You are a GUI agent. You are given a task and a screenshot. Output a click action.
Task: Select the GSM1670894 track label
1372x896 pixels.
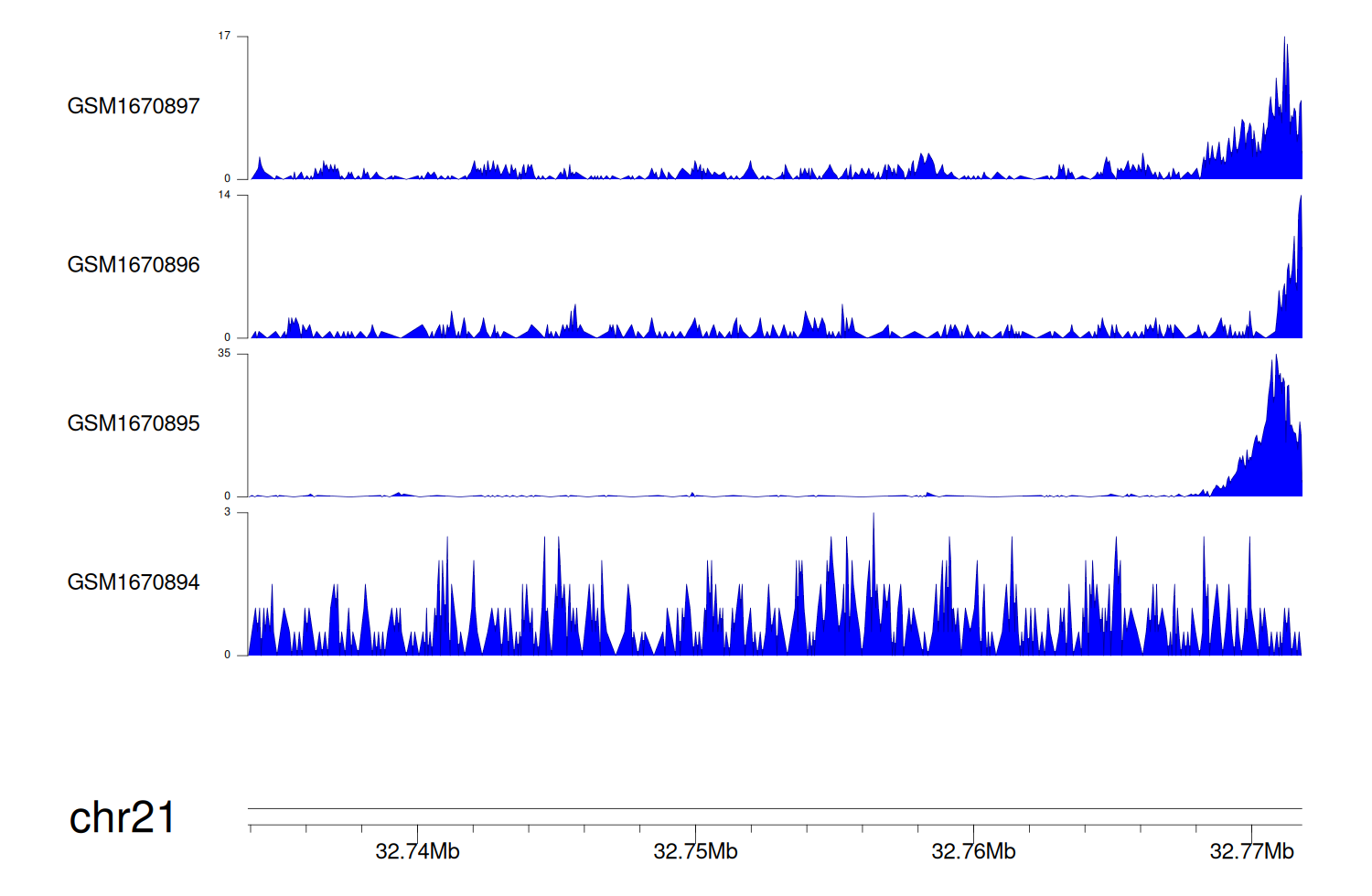pos(134,582)
